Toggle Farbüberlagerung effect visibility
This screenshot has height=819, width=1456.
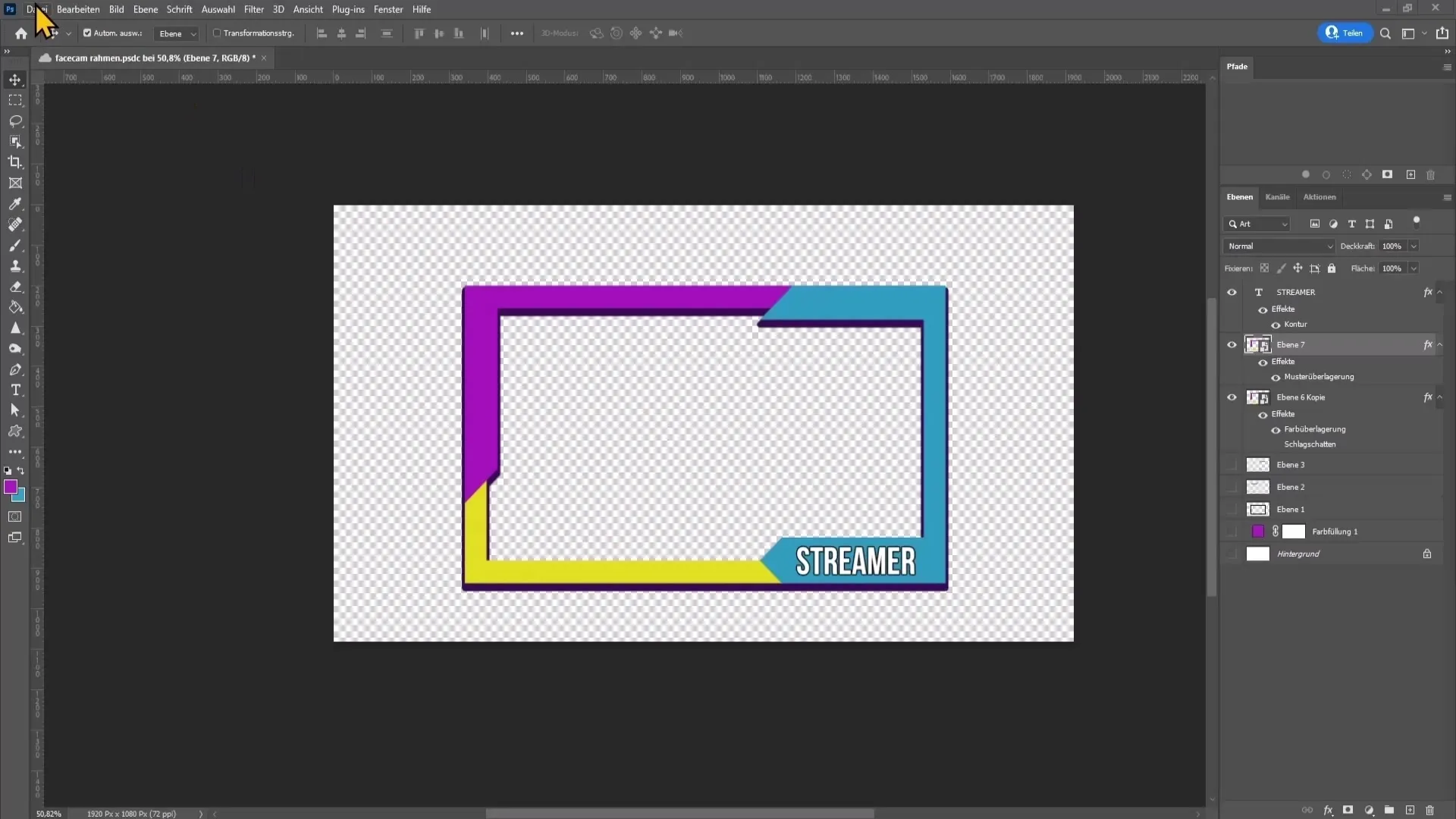pos(1276,430)
